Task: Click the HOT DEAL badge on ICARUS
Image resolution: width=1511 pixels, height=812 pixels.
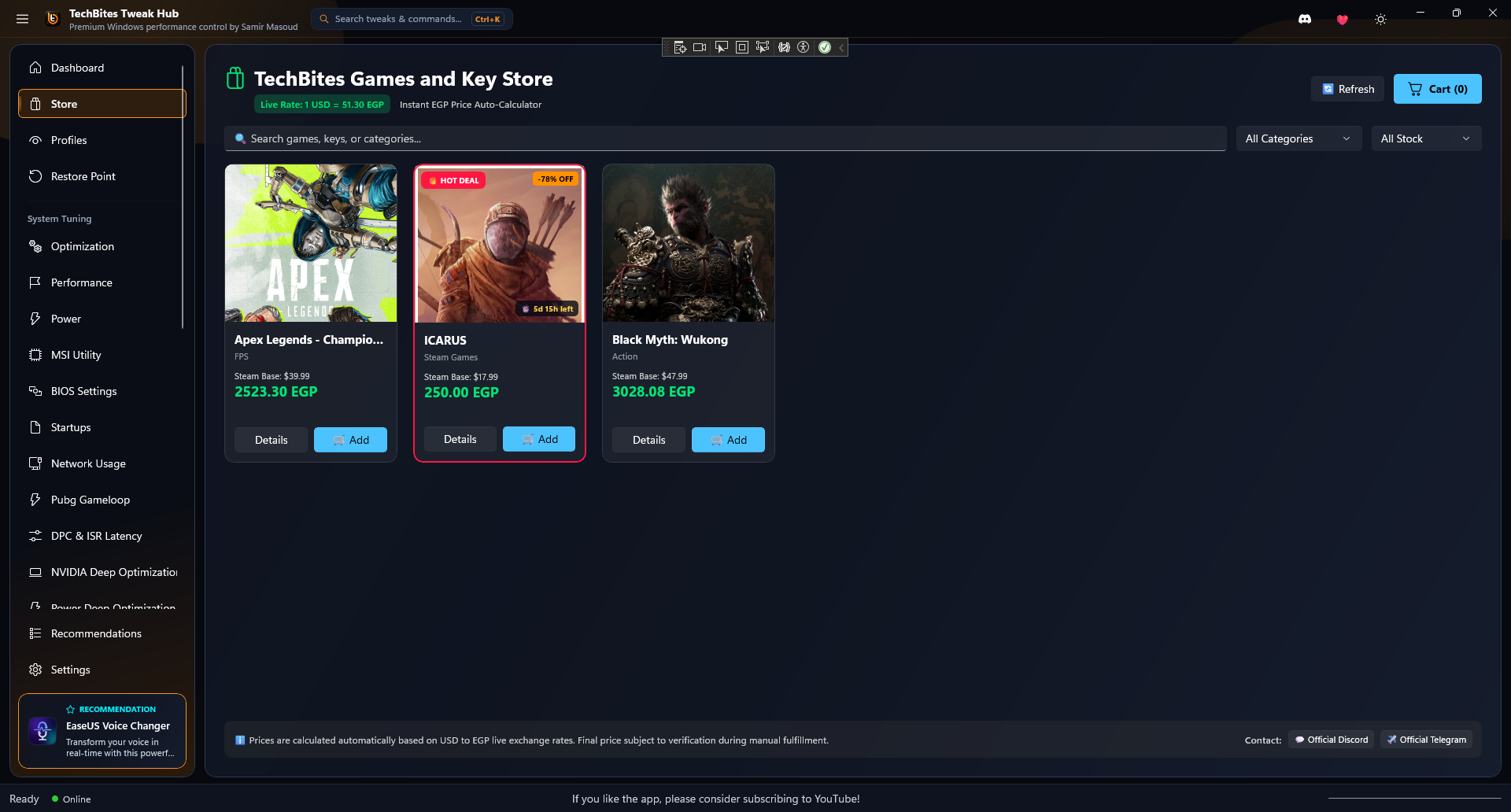Action: coord(453,180)
